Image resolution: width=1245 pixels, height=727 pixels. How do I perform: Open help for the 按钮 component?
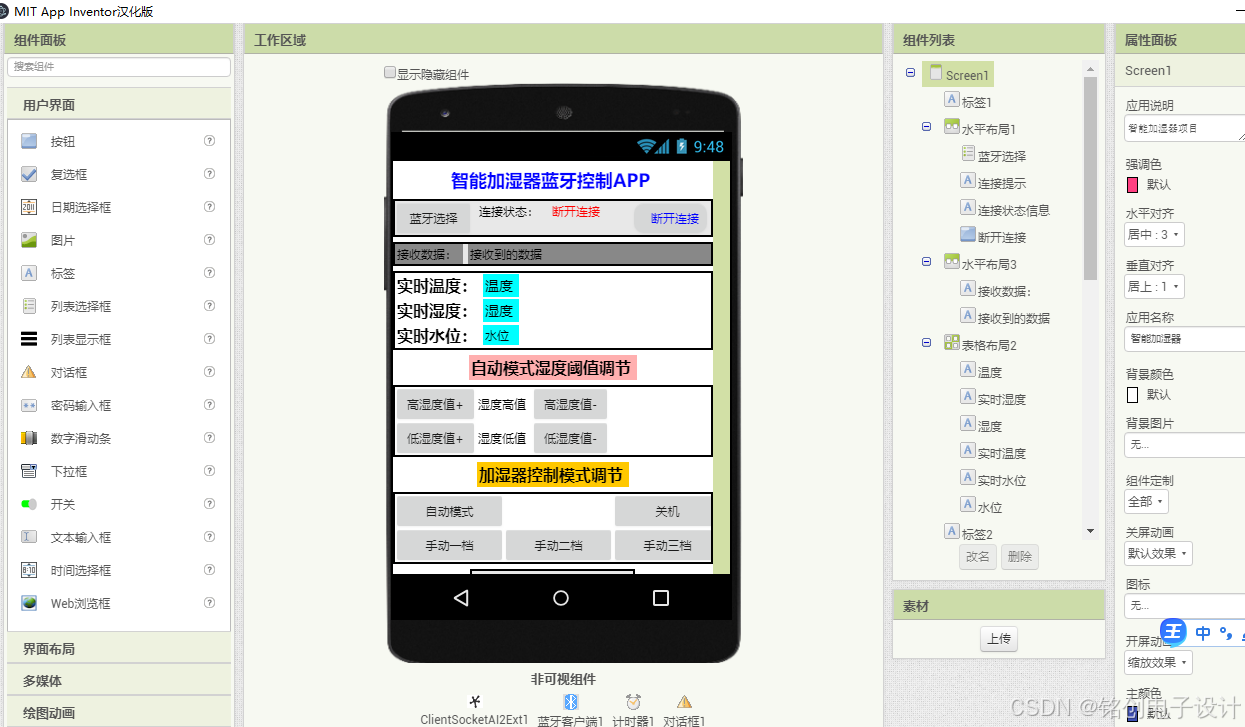click(209, 141)
